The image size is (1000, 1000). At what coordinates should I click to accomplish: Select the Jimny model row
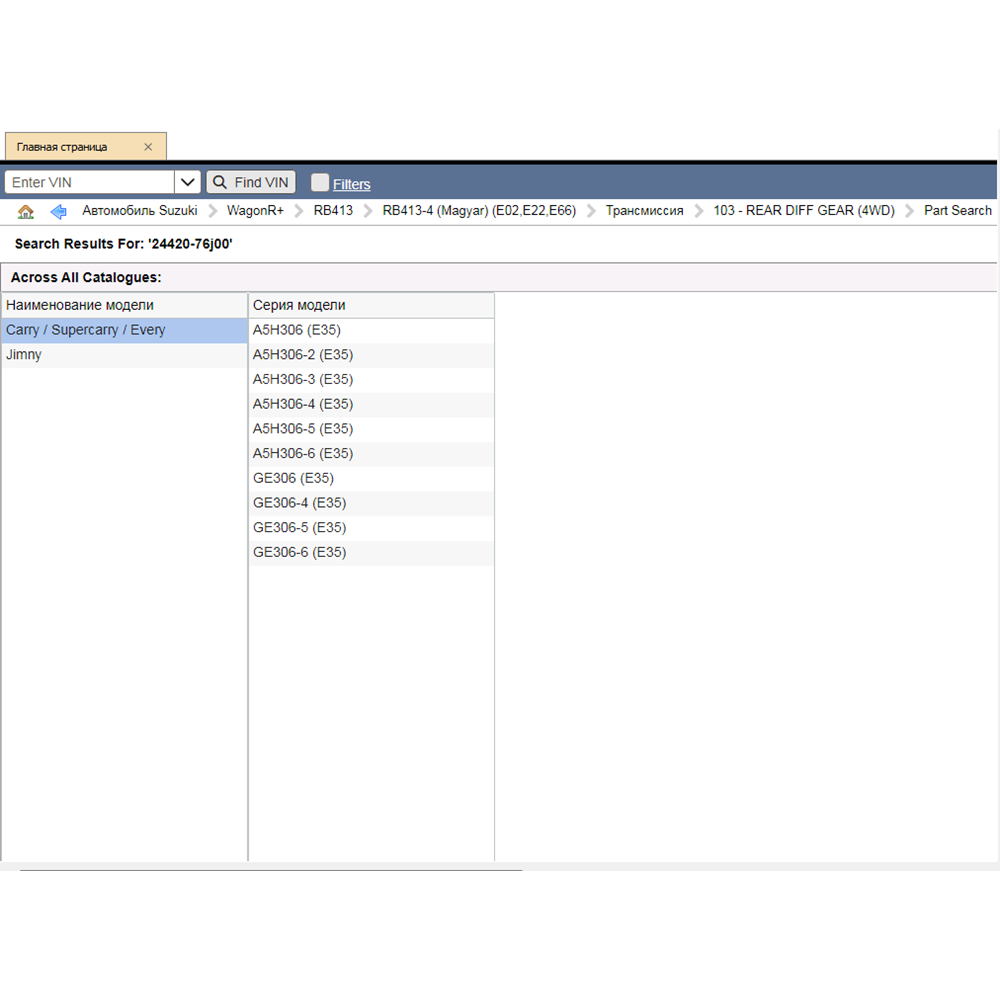pos(24,355)
